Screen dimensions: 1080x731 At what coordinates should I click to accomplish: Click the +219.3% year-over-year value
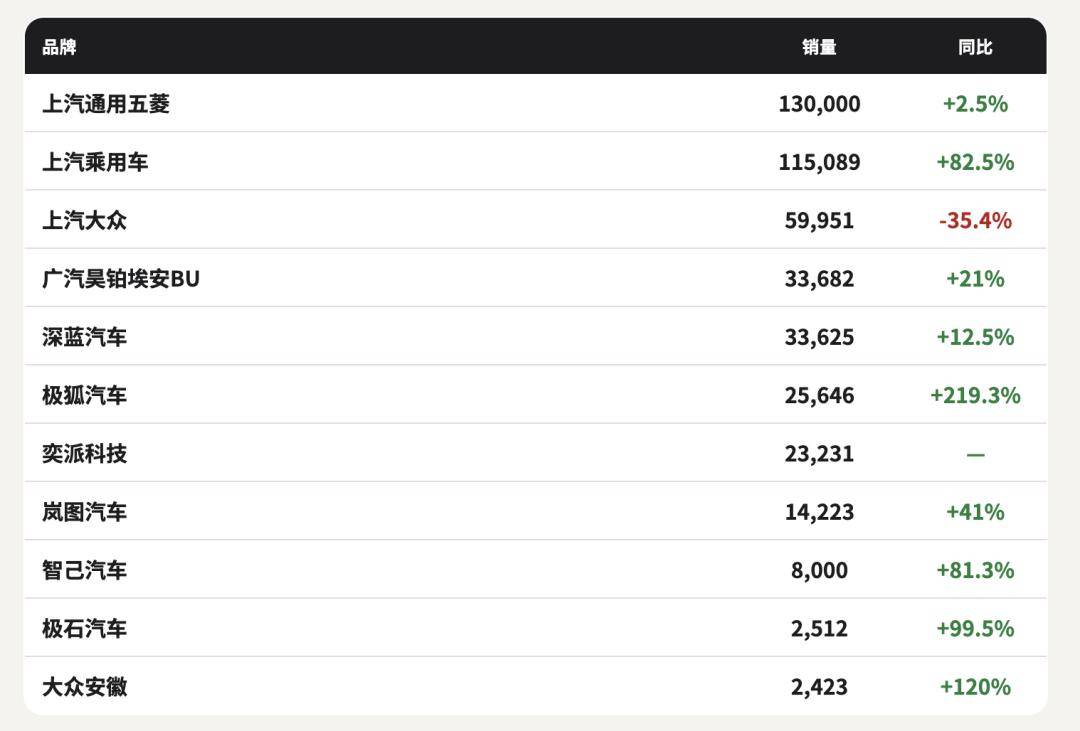point(975,395)
